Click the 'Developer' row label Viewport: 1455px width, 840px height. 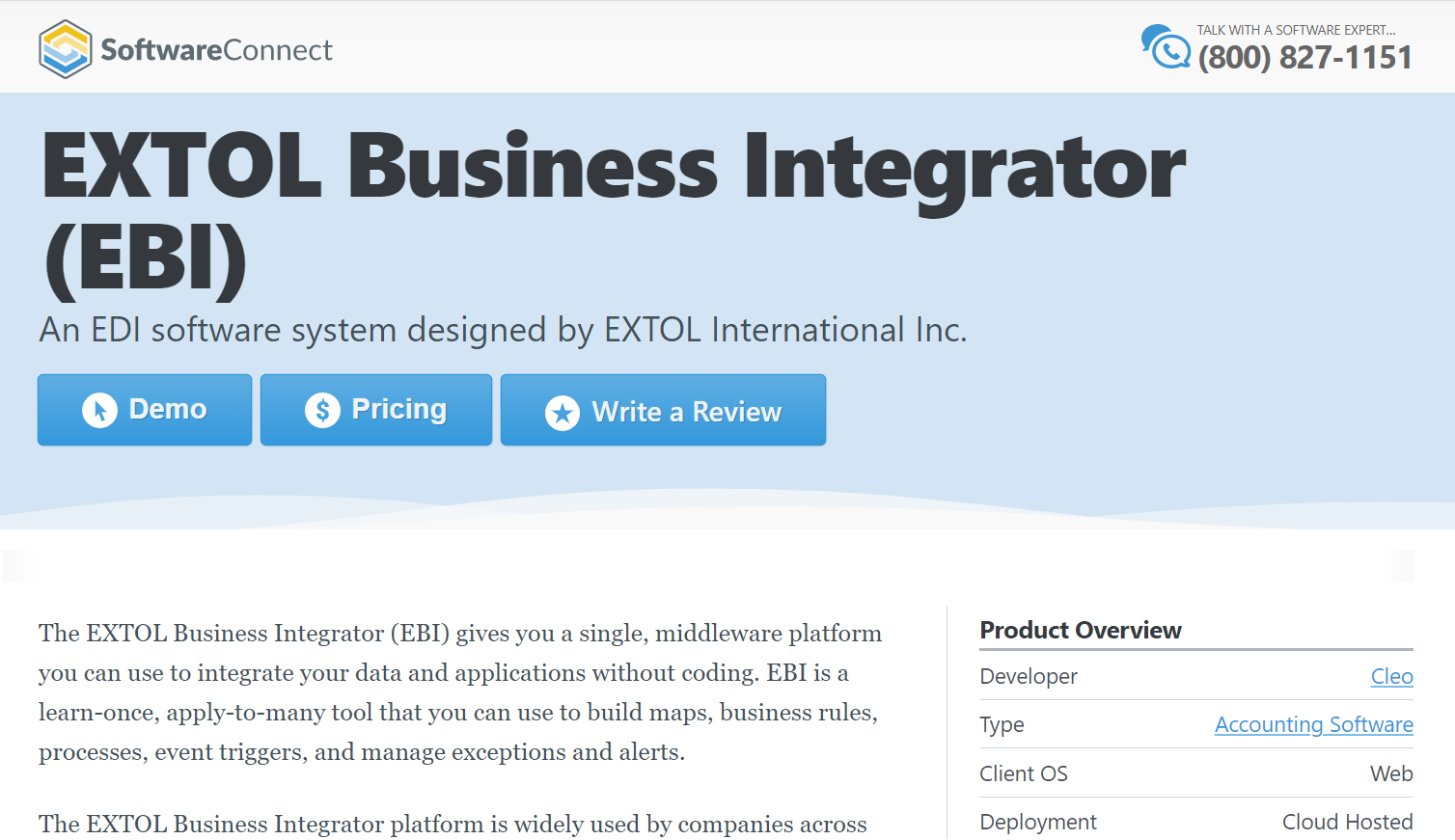[1029, 676]
